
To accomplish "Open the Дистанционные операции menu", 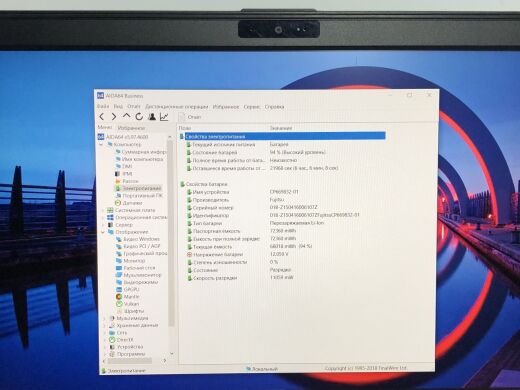I will 177,107.
